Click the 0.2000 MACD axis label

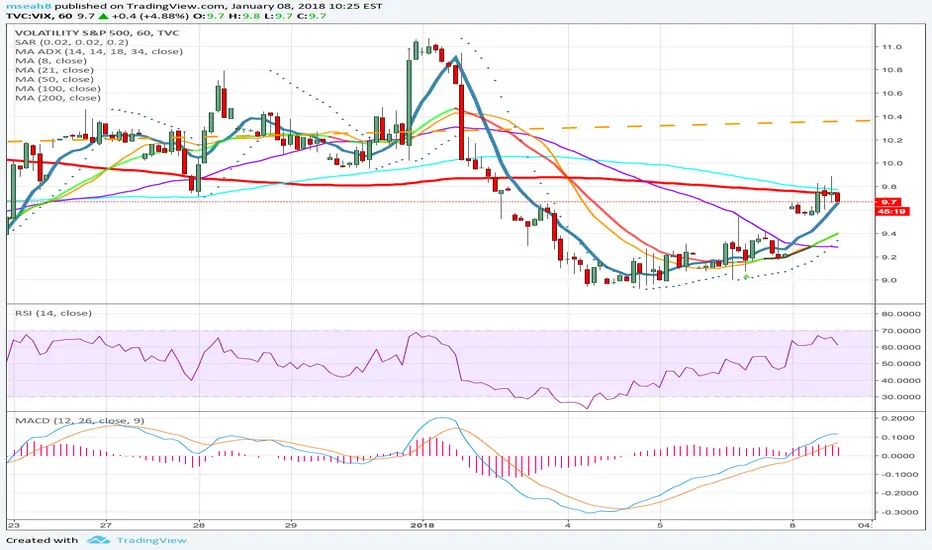[x=898, y=419]
